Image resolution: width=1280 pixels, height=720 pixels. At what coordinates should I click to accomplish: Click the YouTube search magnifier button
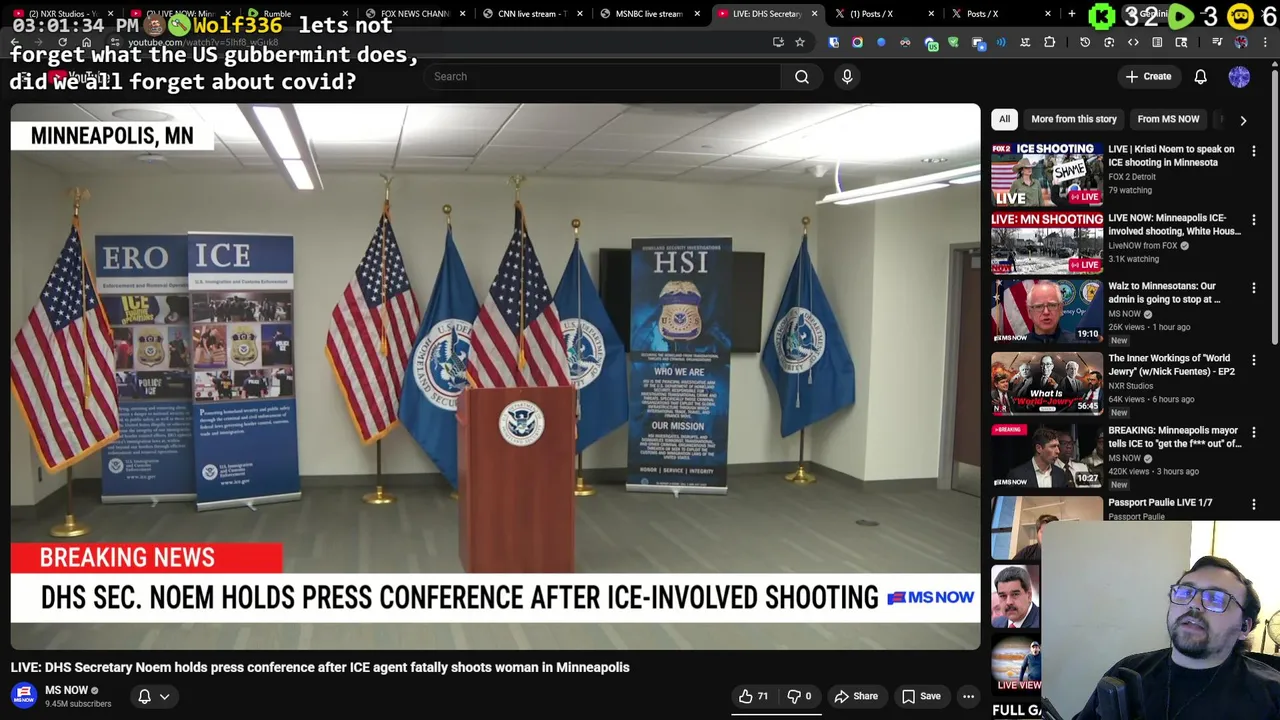pos(802,76)
